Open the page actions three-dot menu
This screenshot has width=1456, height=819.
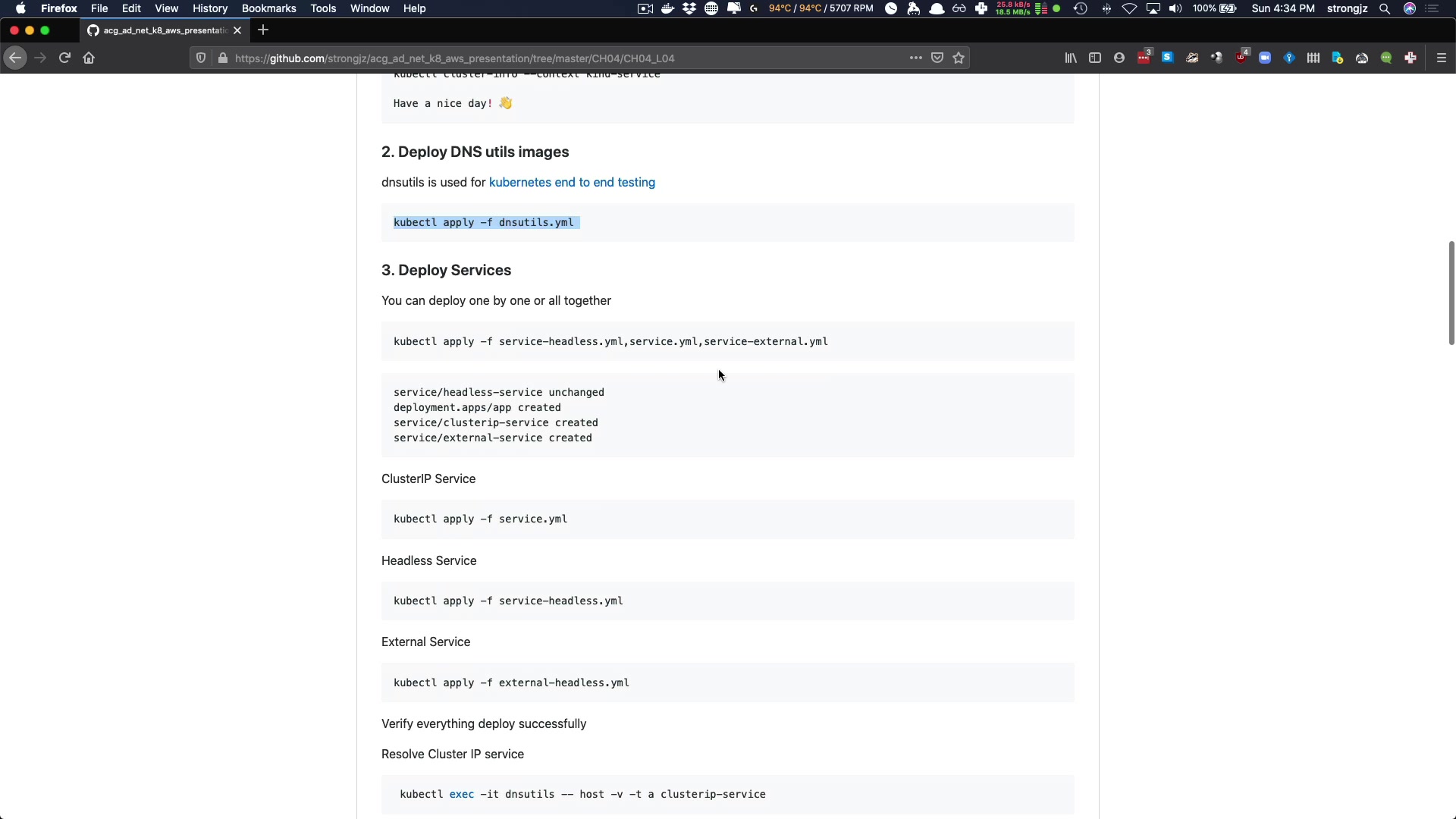916,58
